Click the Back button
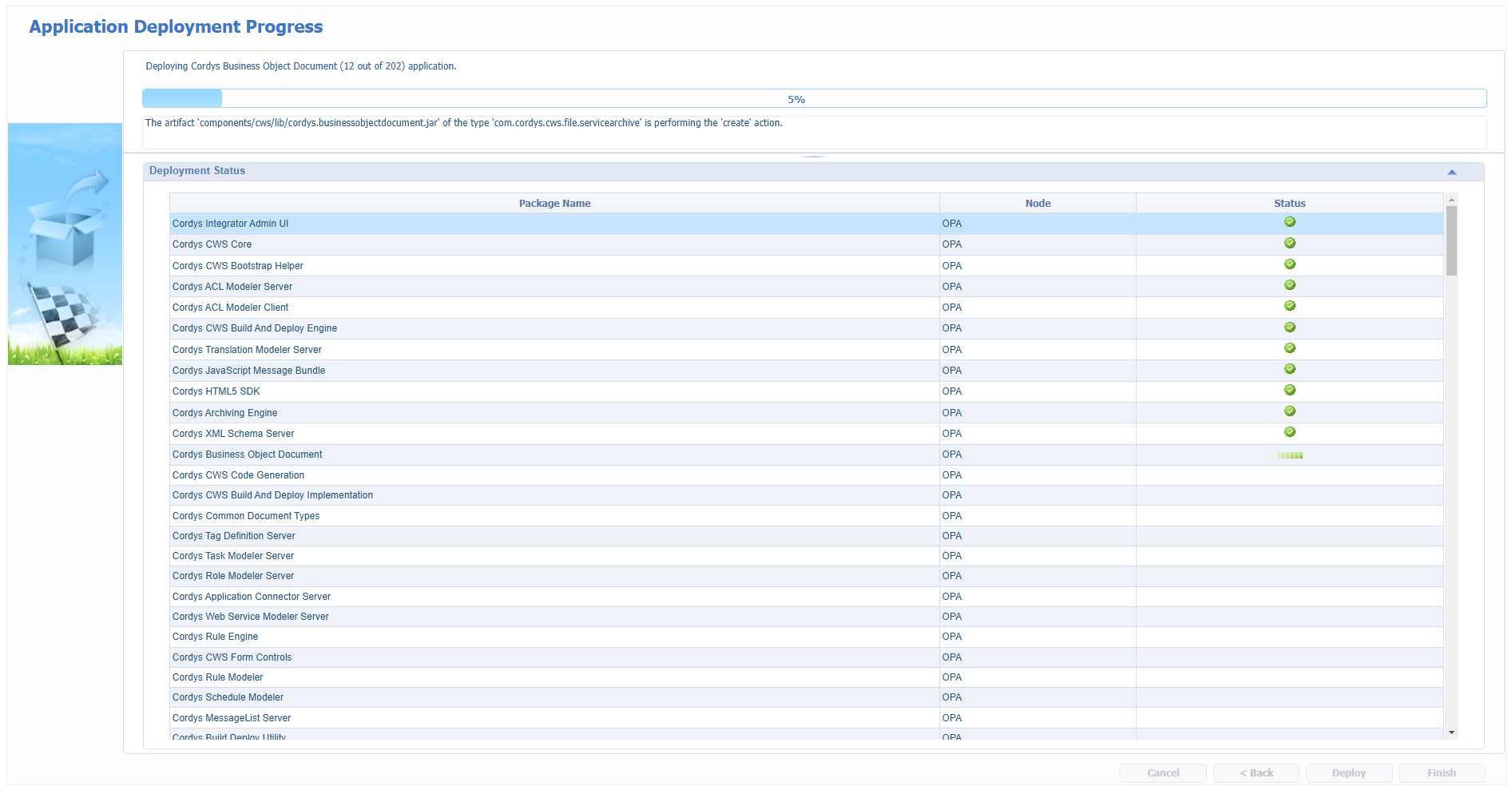This screenshot has height=794, width=1512. pyautogui.click(x=1256, y=773)
